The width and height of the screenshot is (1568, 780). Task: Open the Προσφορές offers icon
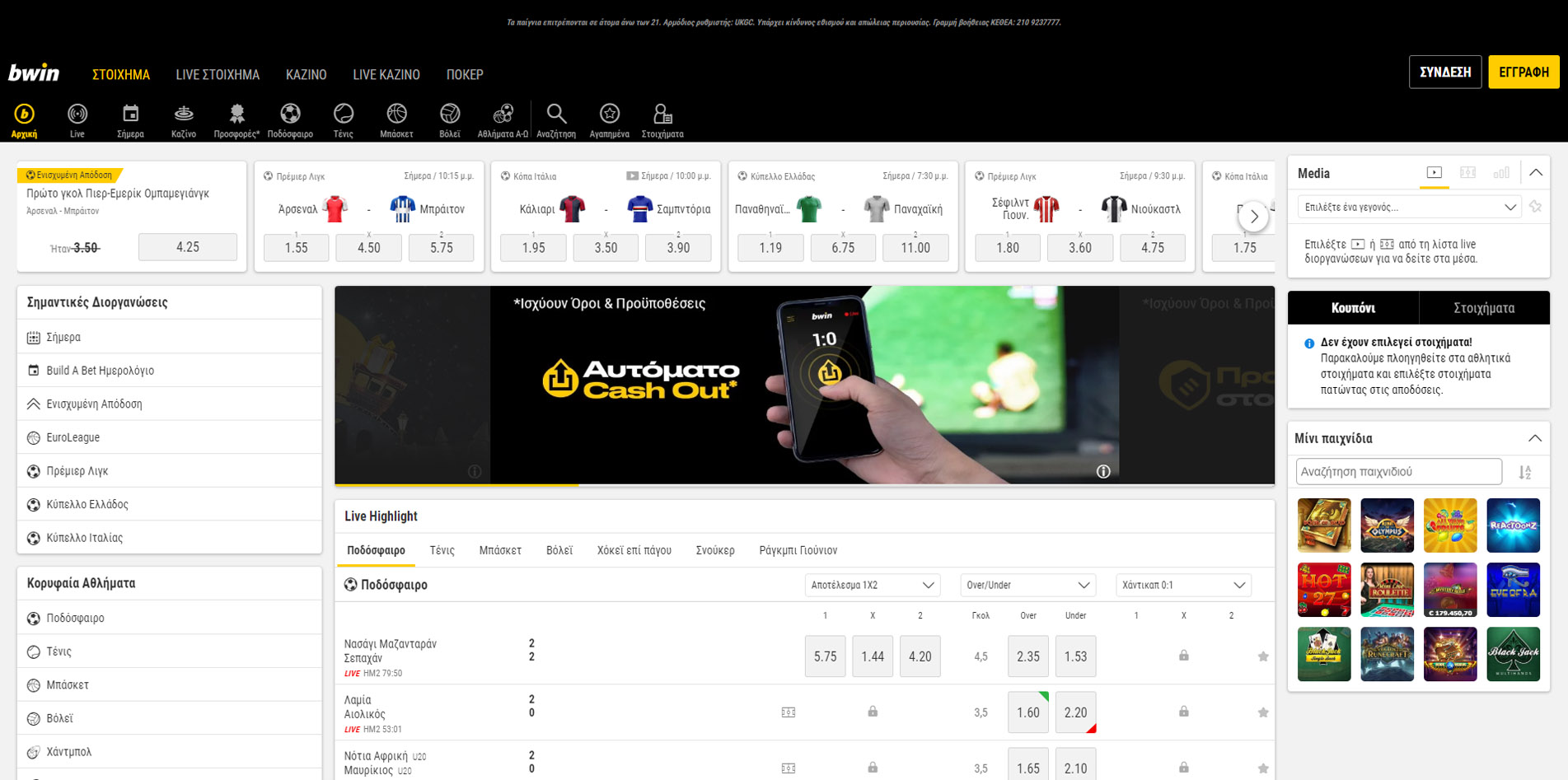(236, 120)
